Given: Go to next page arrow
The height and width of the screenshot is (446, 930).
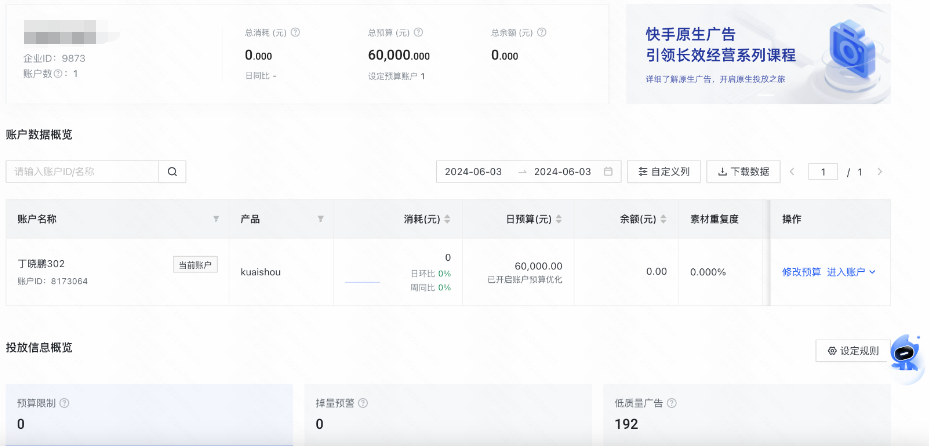Looking at the screenshot, I should point(880,171).
